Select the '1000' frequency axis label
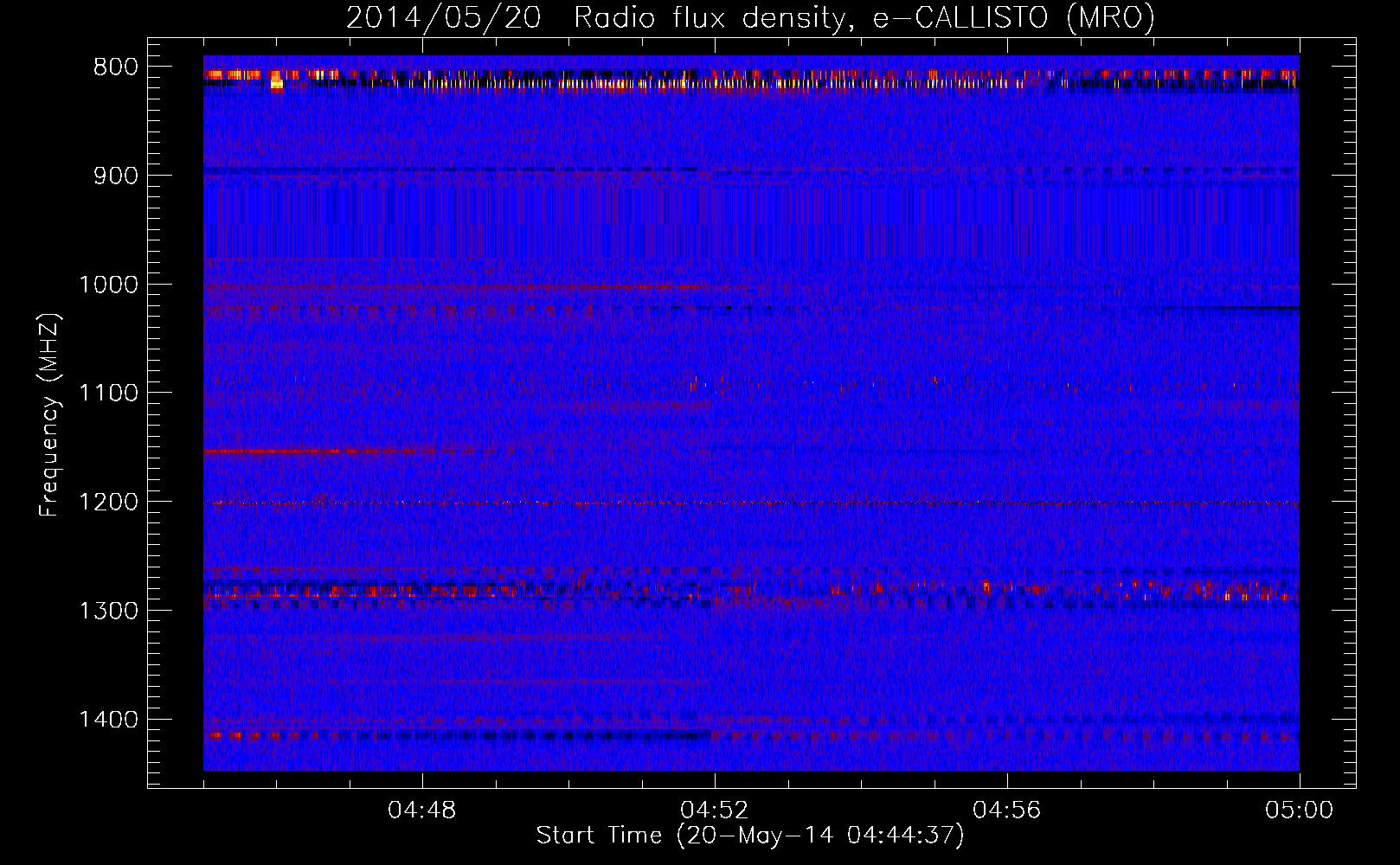Viewport: 1400px width, 865px height. click(108, 285)
